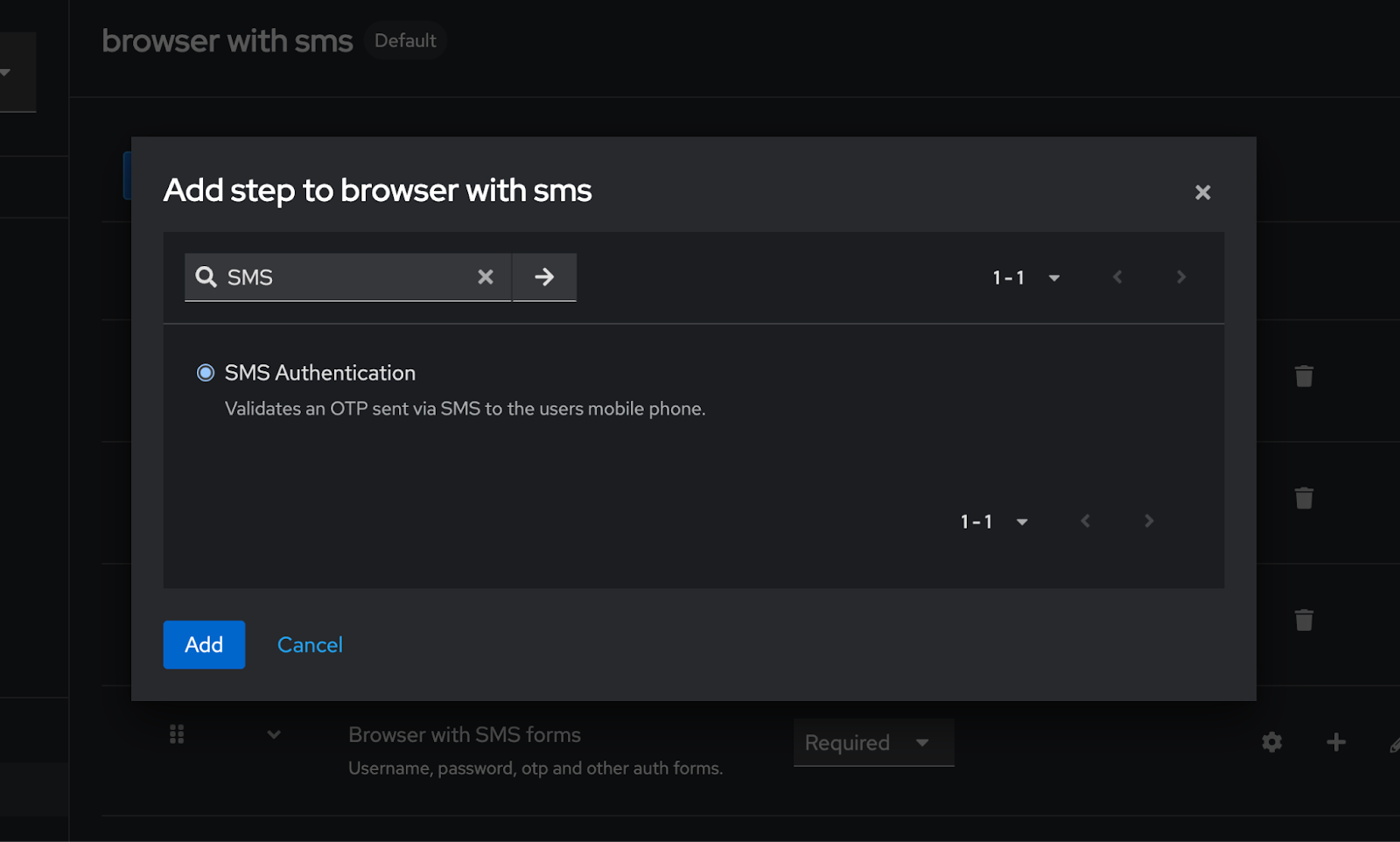
Task: Select the SMS Authentication radio button
Action: pos(205,372)
